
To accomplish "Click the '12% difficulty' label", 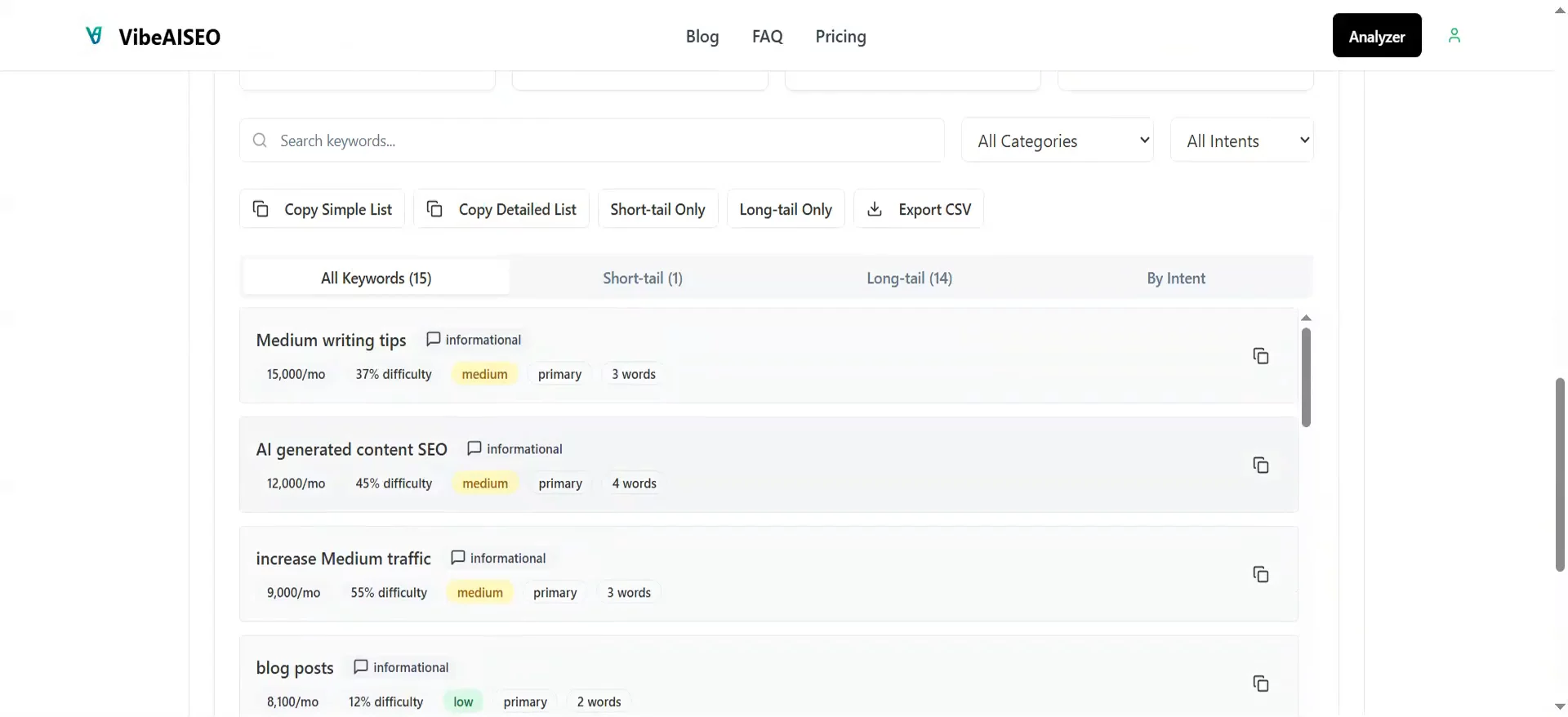I will [385, 702].
